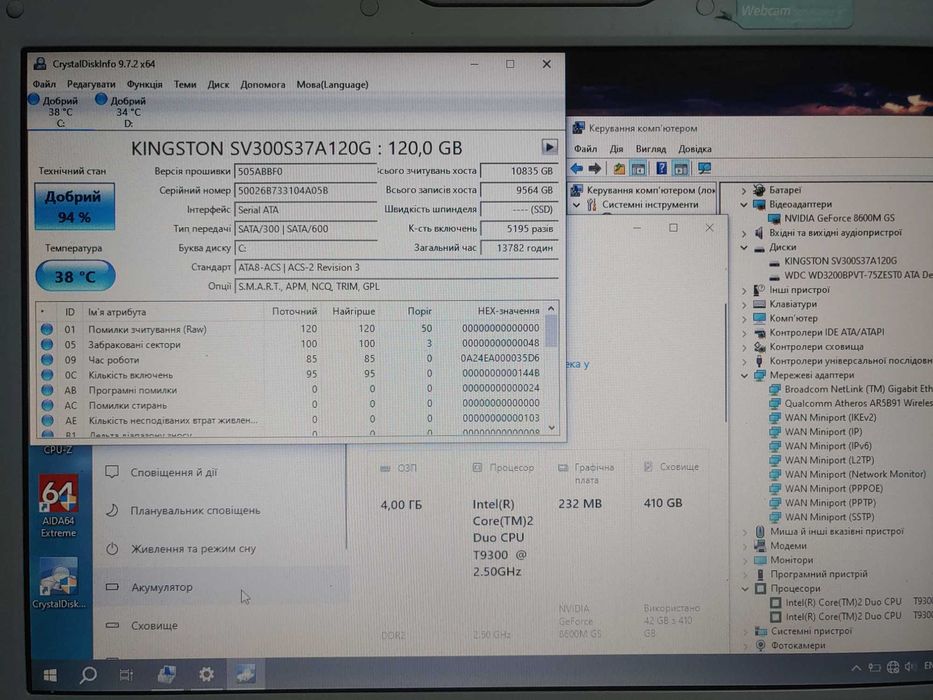Open the Файл menu in CrystalDiskInfo

tap(44, 85)
